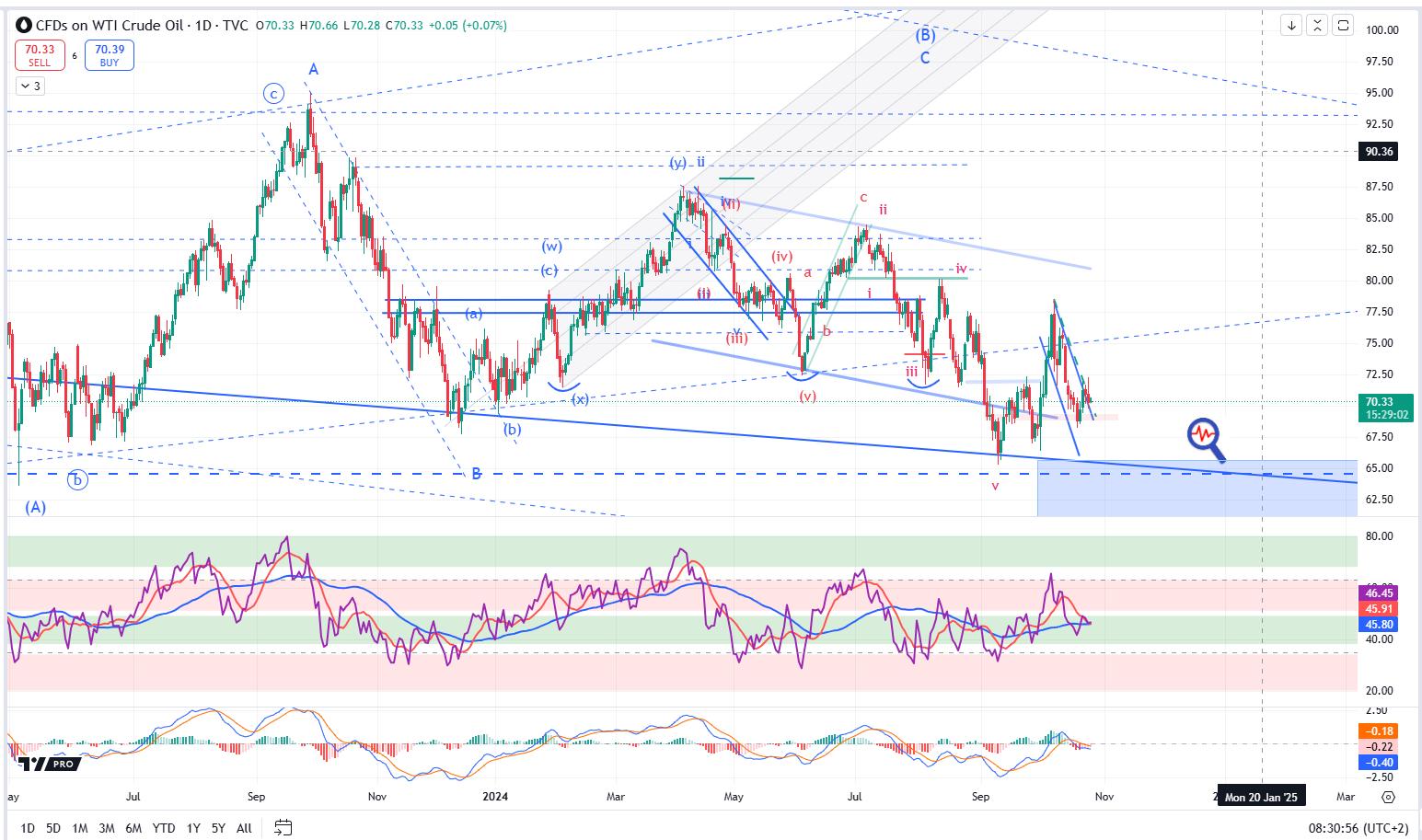Open the timezone menu showing UTC+2
1422x840 pixels.
click(1362, 828)
